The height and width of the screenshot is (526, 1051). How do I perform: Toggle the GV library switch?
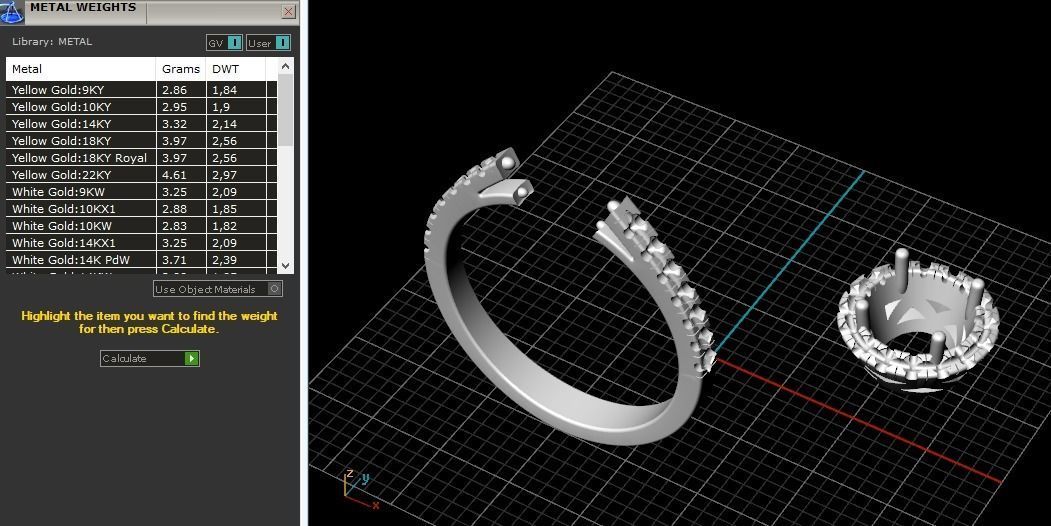[x=225, y=43]
